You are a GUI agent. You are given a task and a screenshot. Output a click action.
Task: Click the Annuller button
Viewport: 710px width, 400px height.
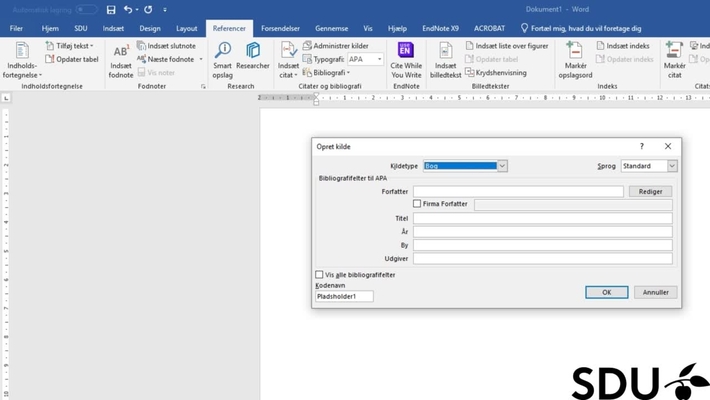pyautogui.click(x=655, y=292)
